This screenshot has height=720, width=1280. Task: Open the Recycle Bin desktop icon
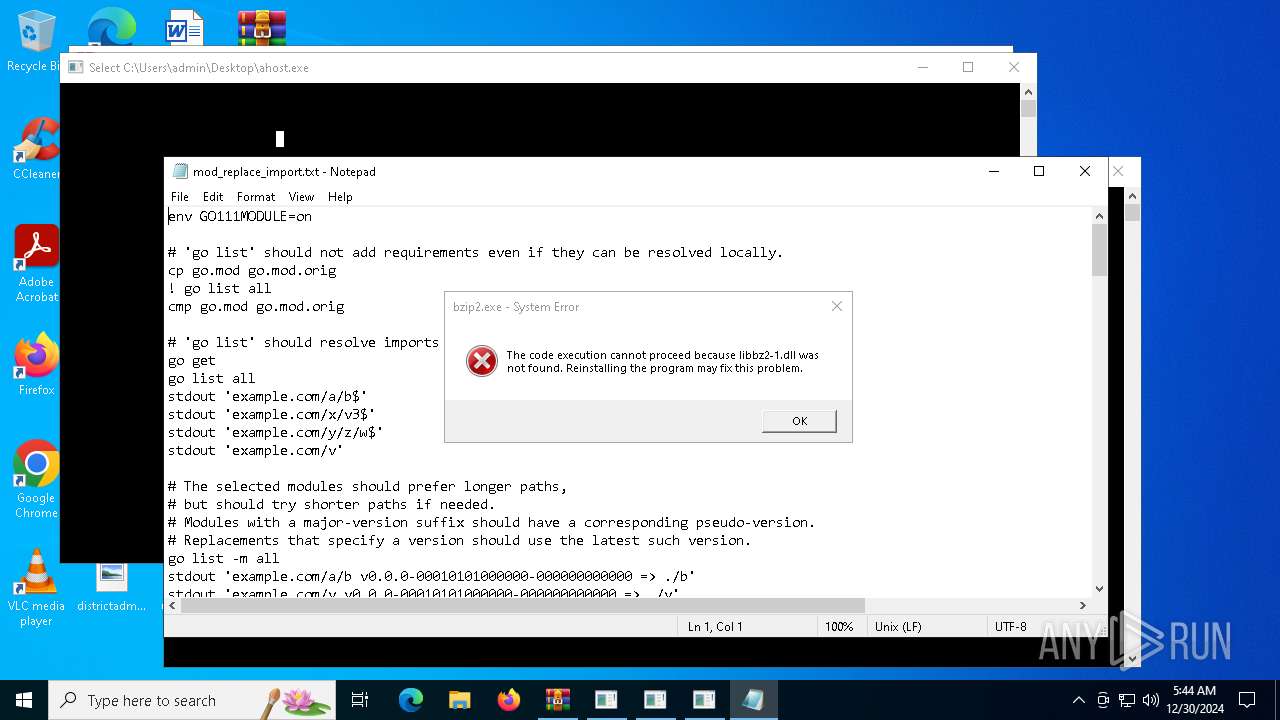point(34,42)
